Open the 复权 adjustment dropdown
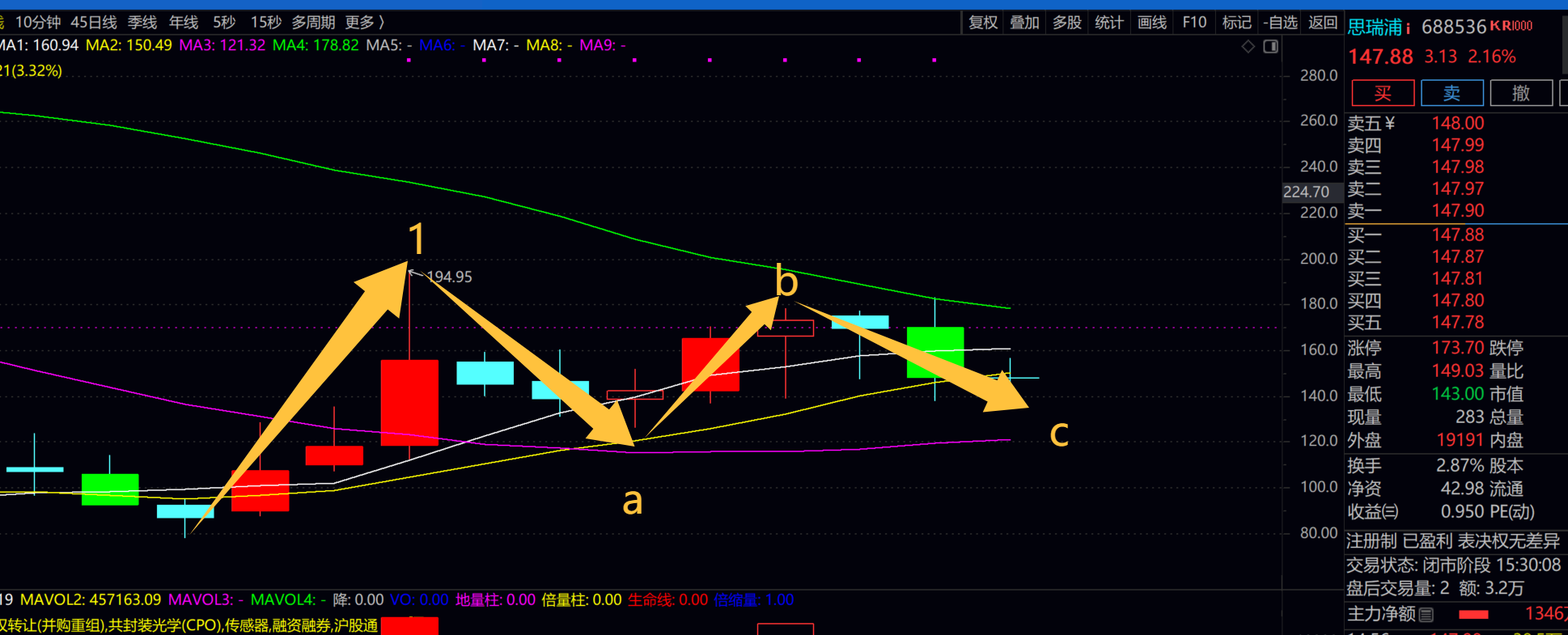The width and height of the screenshot is (1568, 635). point(983,23)
